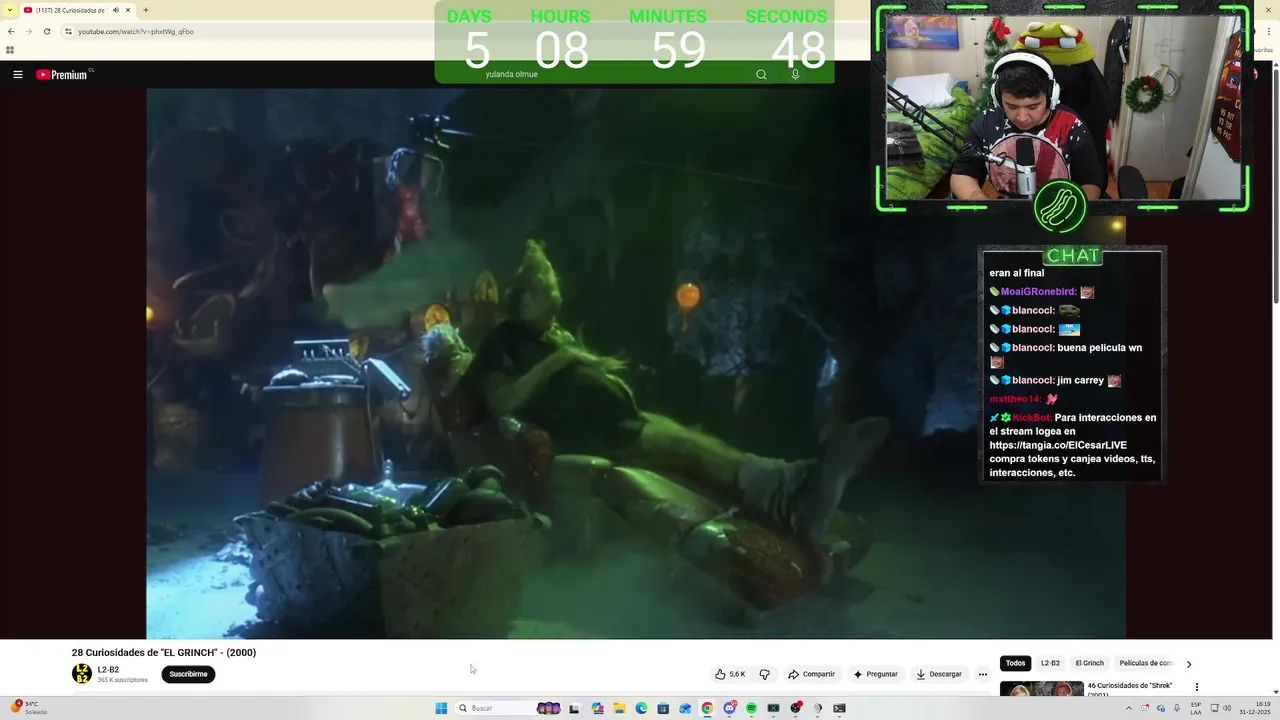1280x720 pixels.
Task: Click the YouTube search magnifier icon
Action: (761, 74)
